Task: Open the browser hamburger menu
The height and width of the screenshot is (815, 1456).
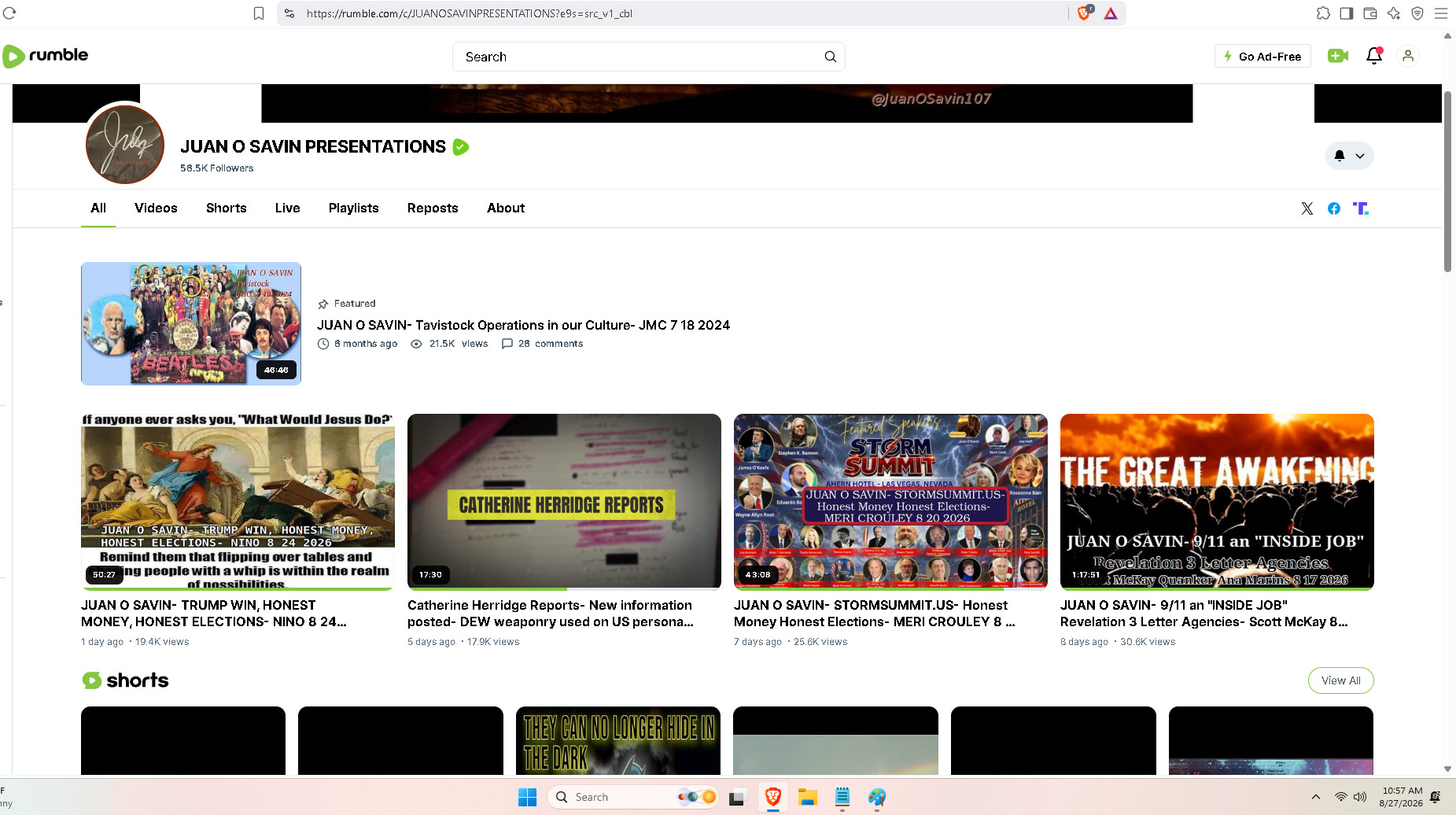Action: click(x=1441, y=13)
